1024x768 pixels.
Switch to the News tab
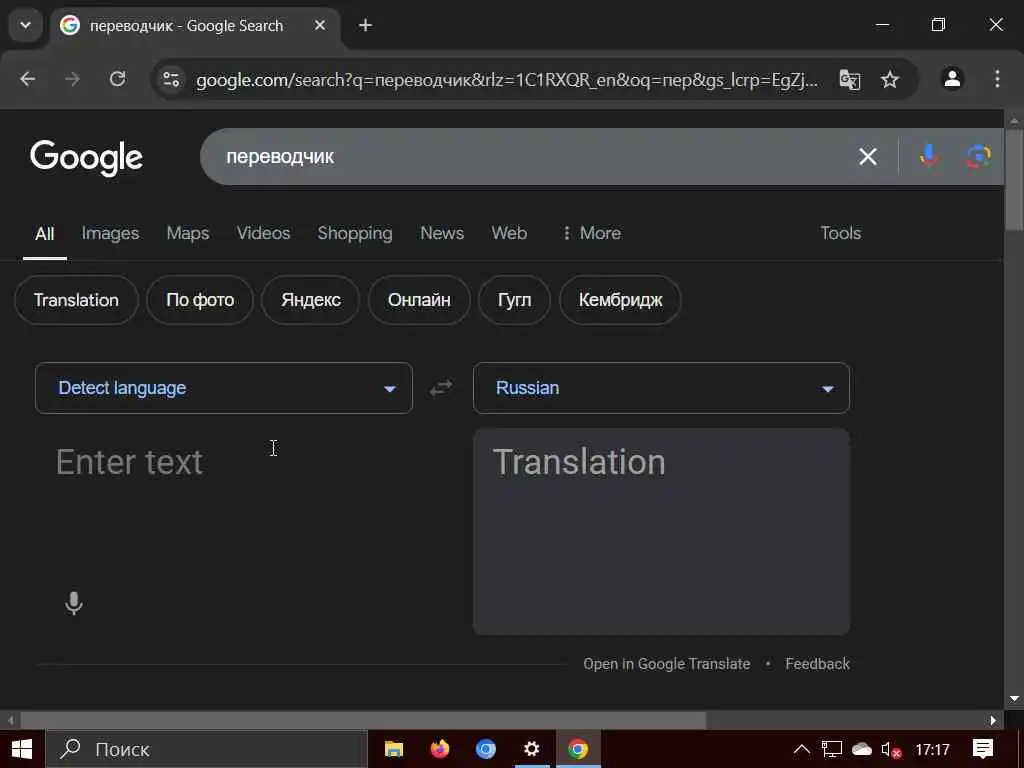click(442, 234)
